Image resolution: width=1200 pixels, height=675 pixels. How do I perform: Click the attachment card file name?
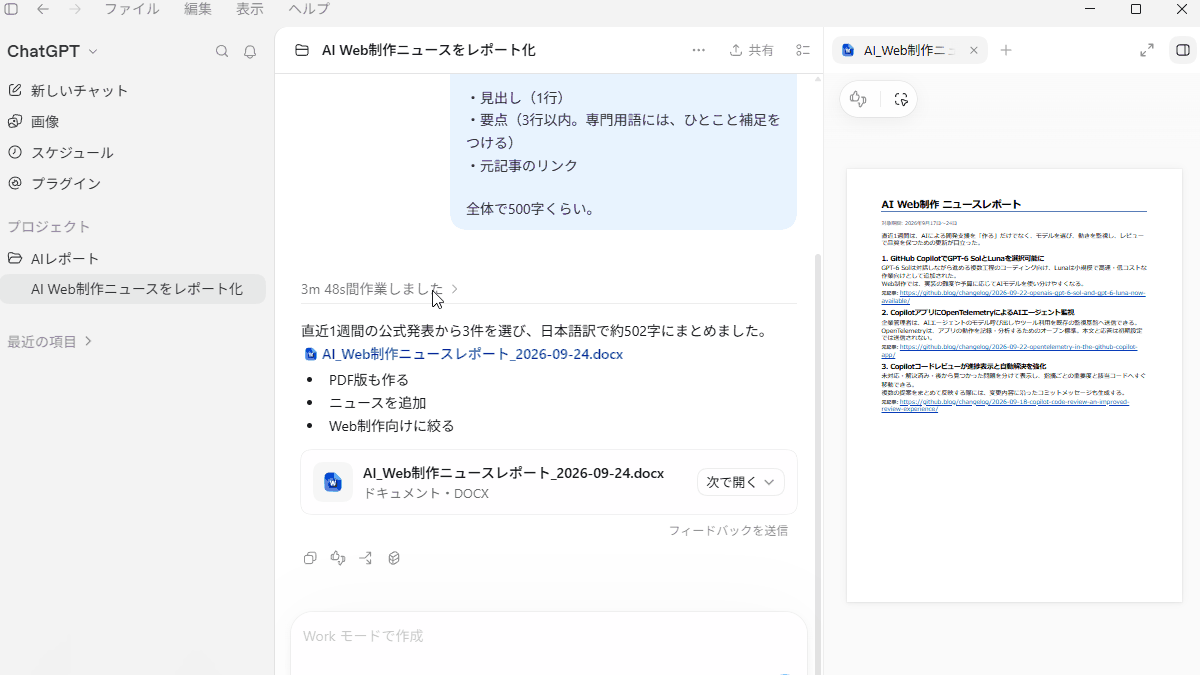[513, 473]
